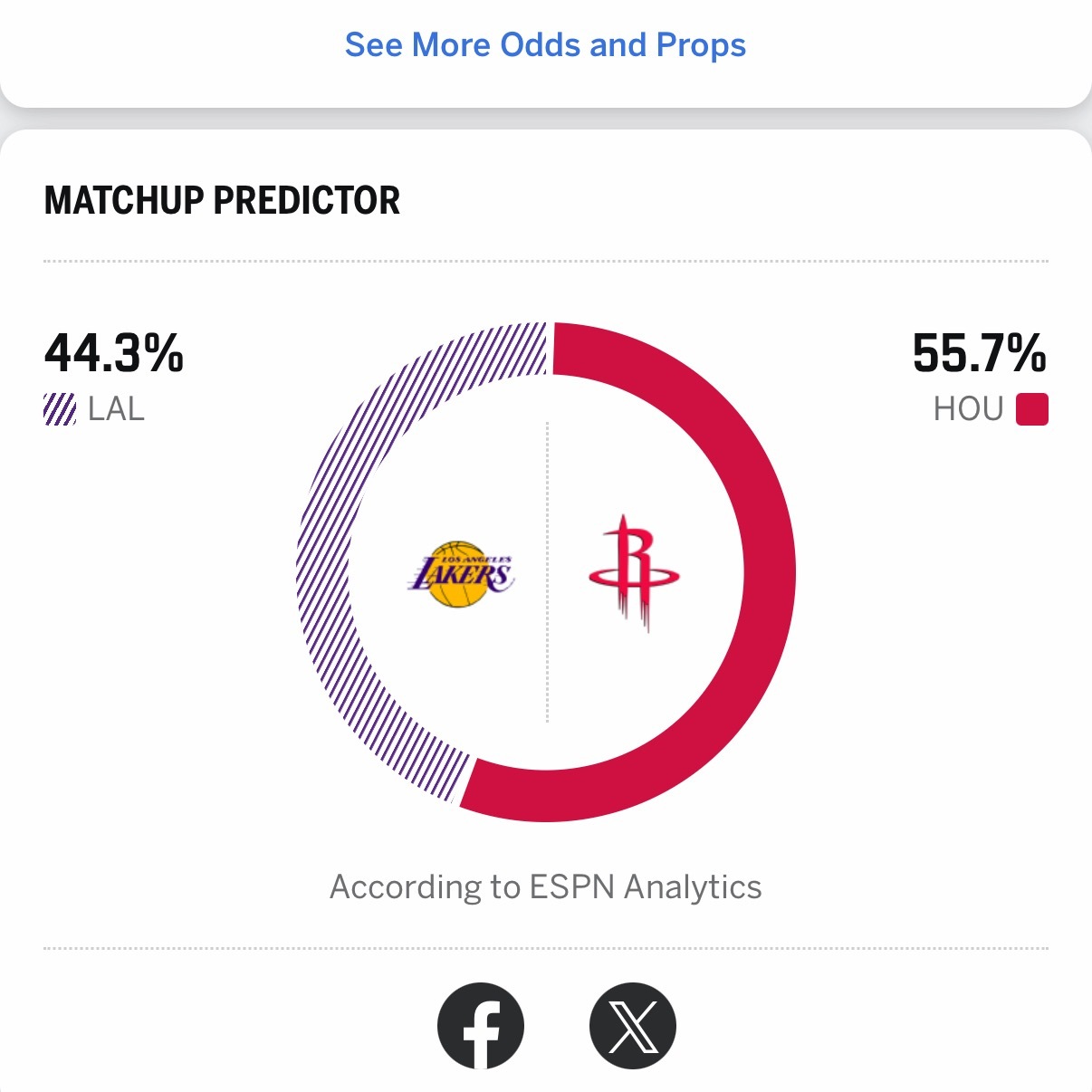Select the LAL team label
The height and width of the screenshot is (1092, 1092).
pyautogui.click(x=116, y=409)
